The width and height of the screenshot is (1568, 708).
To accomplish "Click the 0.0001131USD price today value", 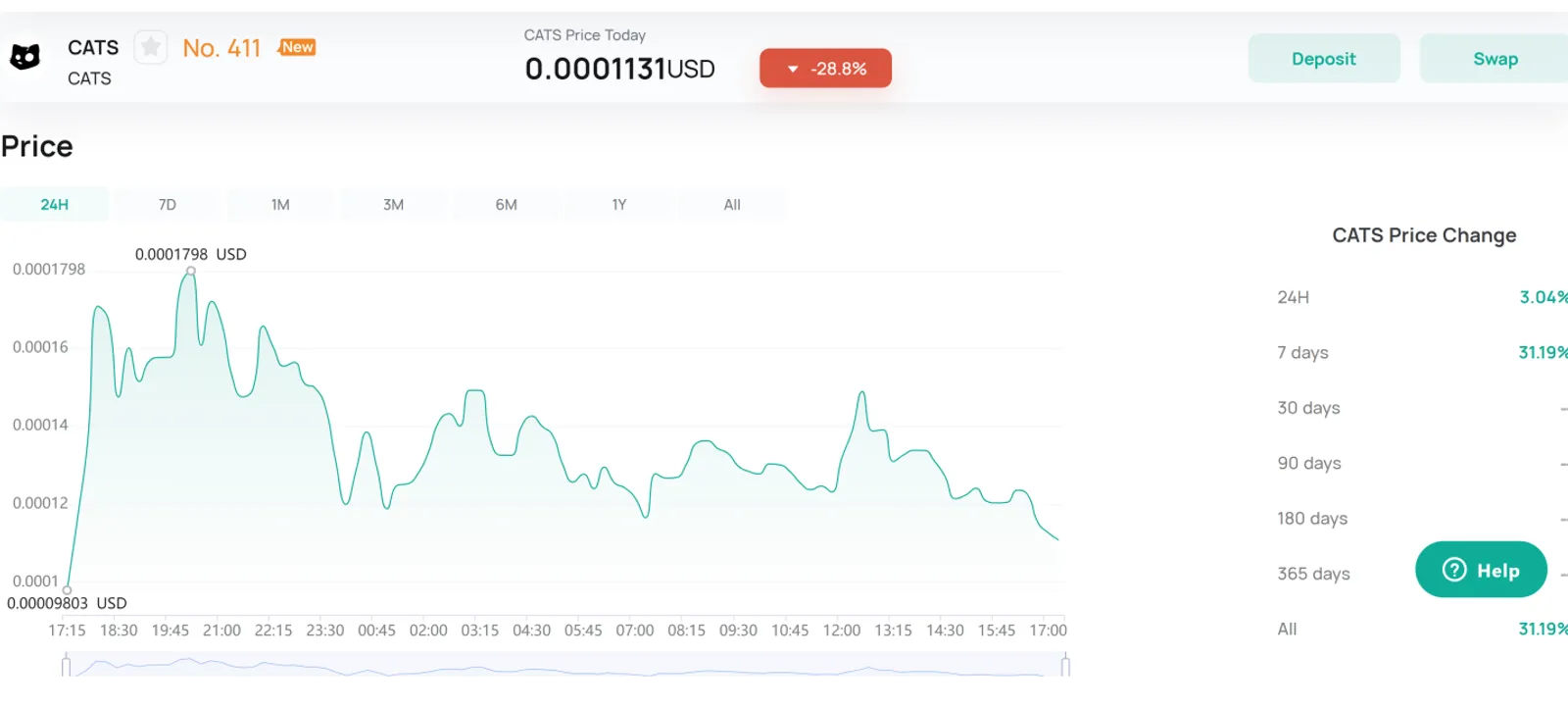I will pos(619,69).
